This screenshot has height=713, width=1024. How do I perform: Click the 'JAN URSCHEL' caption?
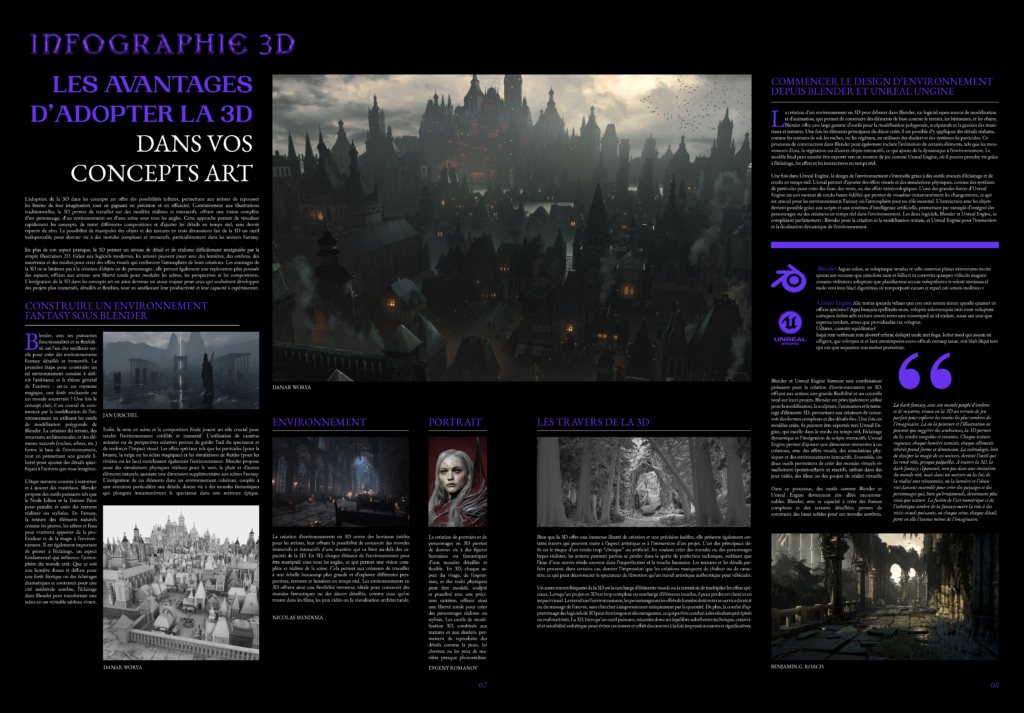[x=121, y=415]
